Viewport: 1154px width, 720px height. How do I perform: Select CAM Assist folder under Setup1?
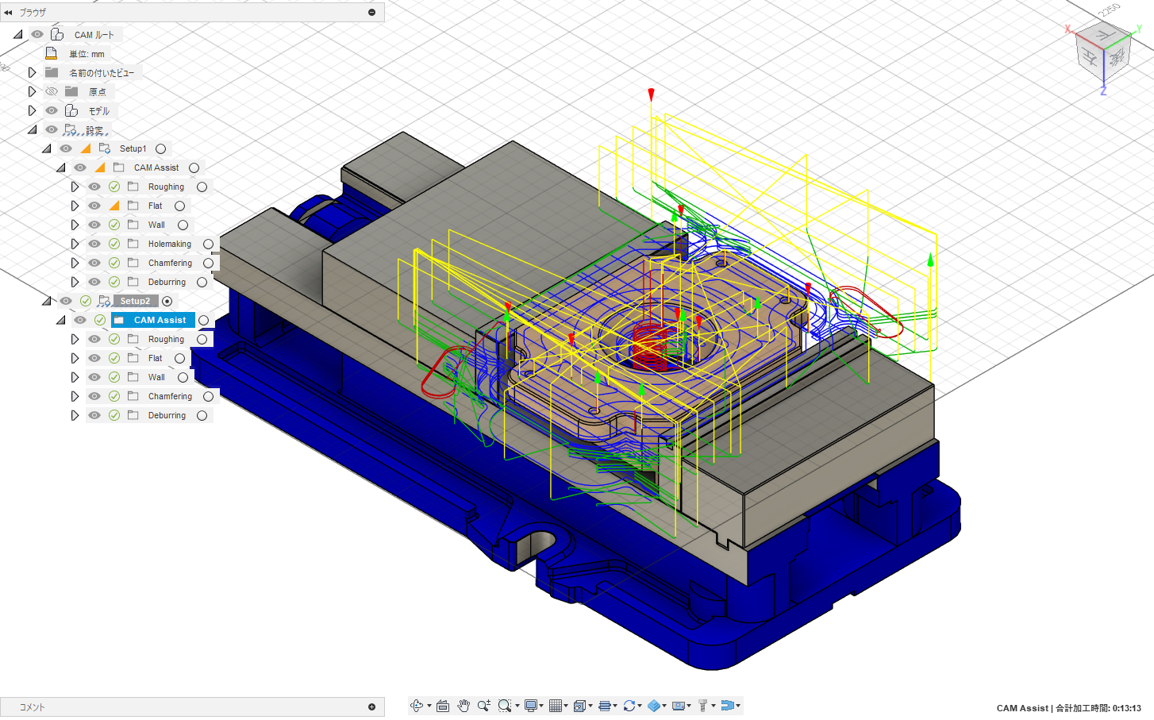tap(156, 168)
